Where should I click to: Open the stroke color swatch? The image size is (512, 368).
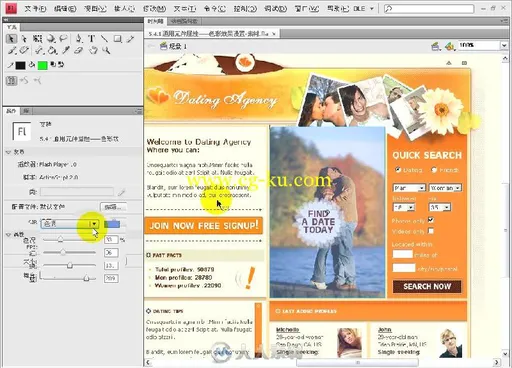point(20,65)
